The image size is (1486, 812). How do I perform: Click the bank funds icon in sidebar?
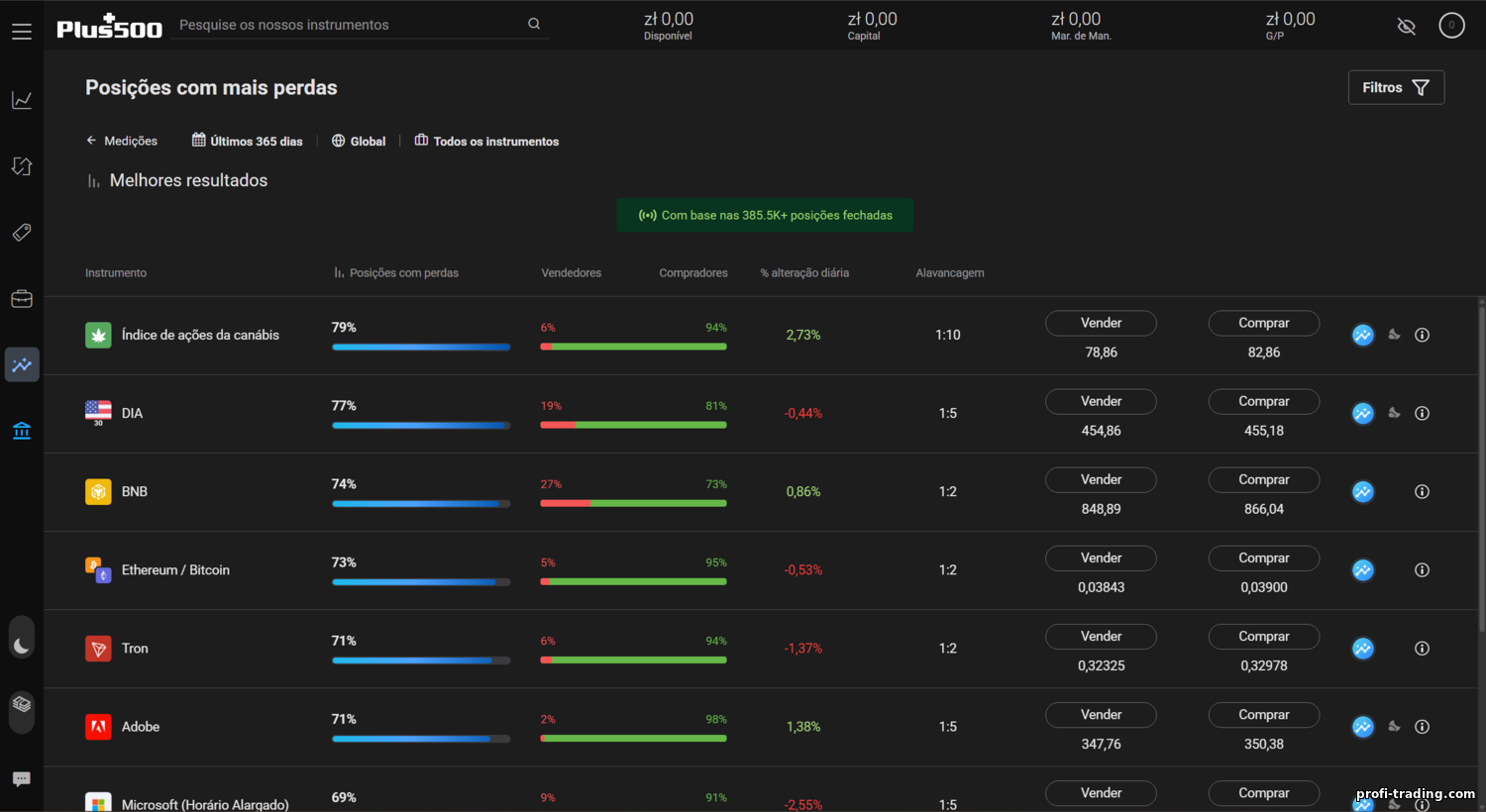[22, 431]
